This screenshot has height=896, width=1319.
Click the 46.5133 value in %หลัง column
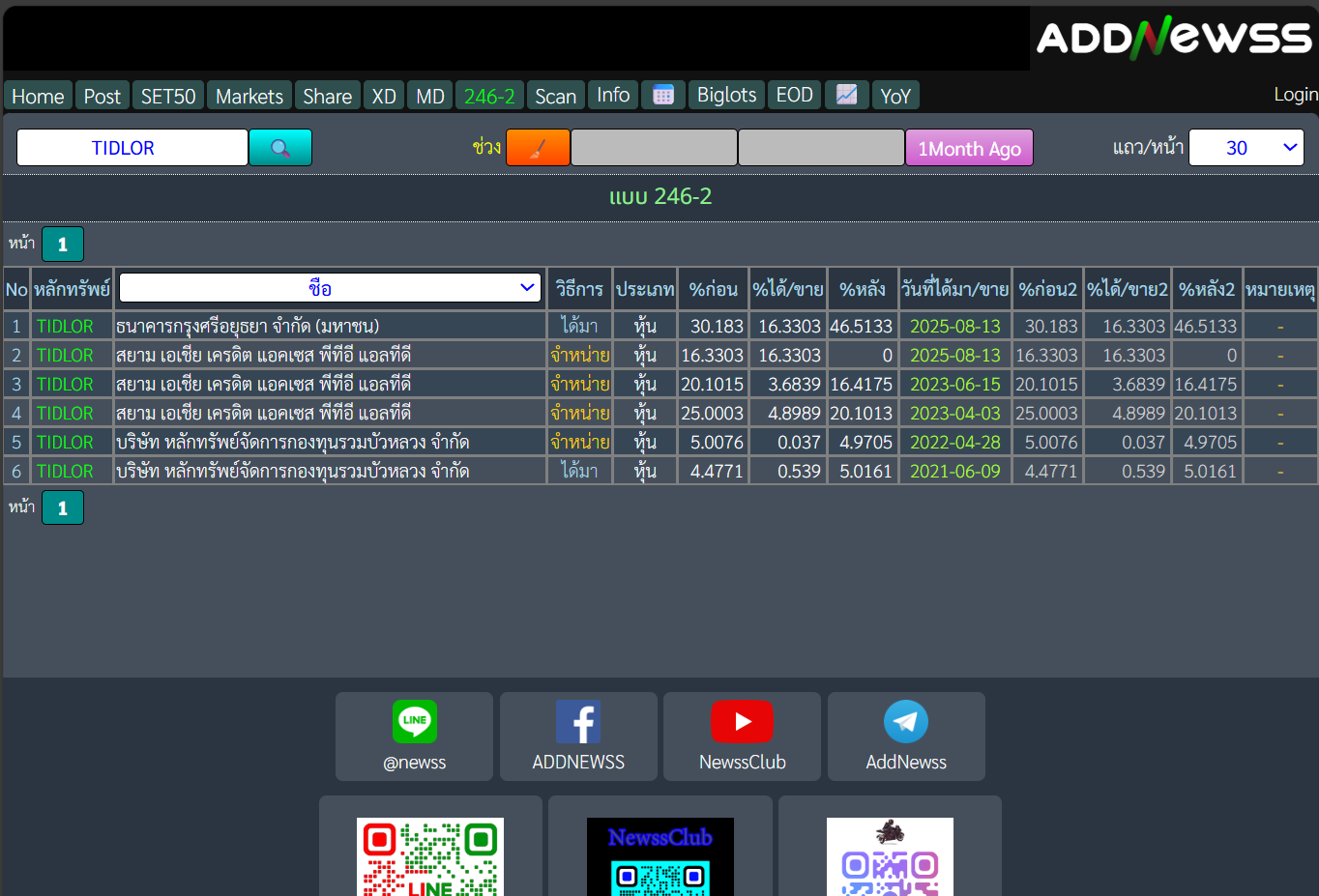click(862, 326)
